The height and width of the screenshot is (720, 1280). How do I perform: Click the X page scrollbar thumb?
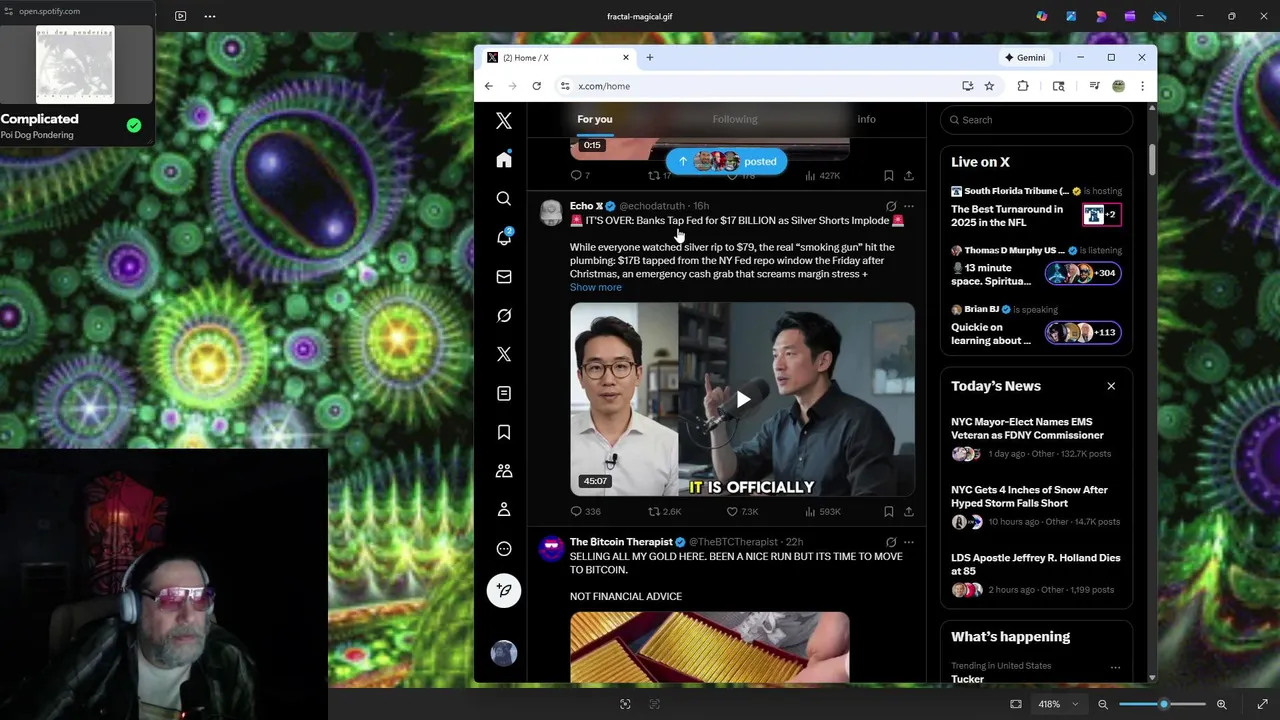coord(1152,158)
